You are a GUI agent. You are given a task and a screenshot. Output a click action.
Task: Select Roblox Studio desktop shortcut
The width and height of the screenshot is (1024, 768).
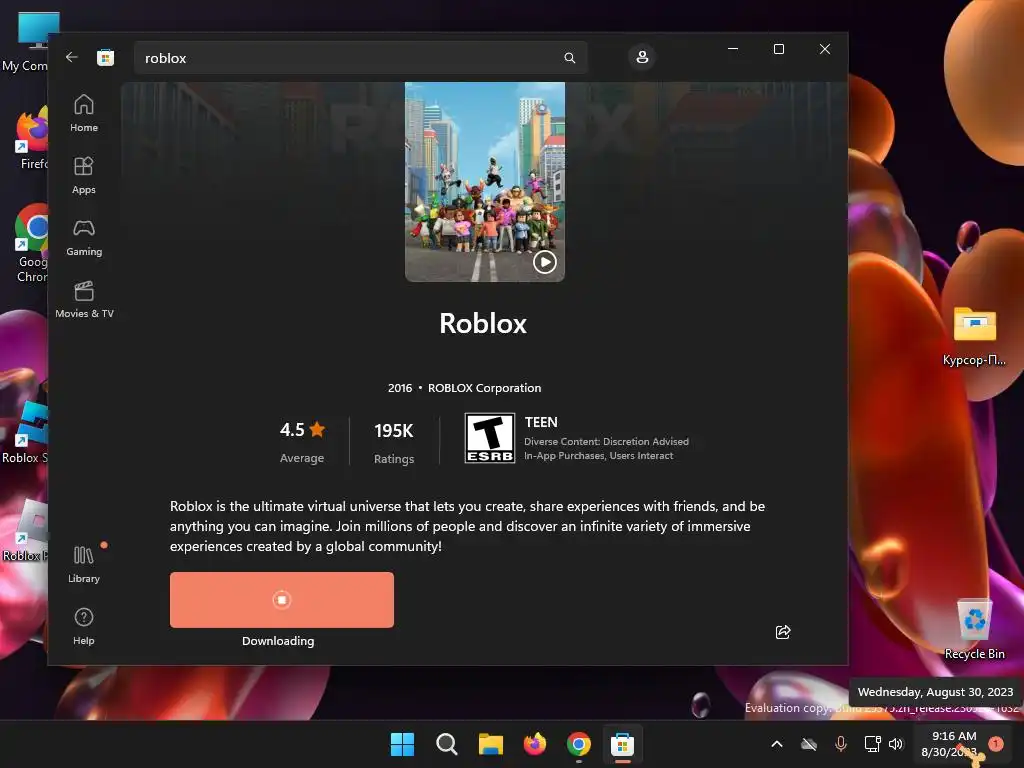(x=25, y=432)
